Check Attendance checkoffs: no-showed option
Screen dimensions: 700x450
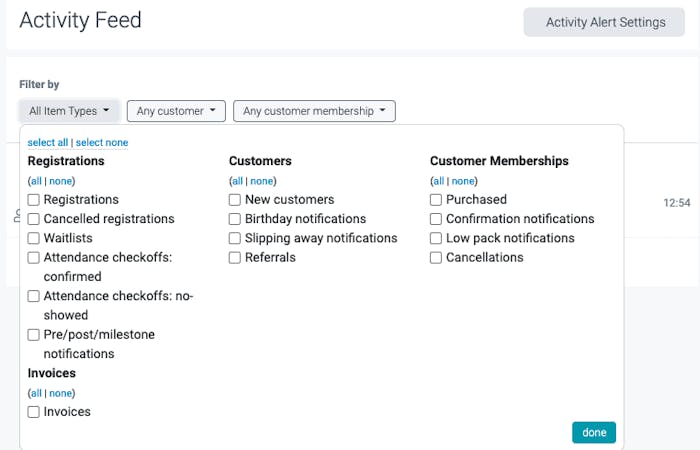34,296
